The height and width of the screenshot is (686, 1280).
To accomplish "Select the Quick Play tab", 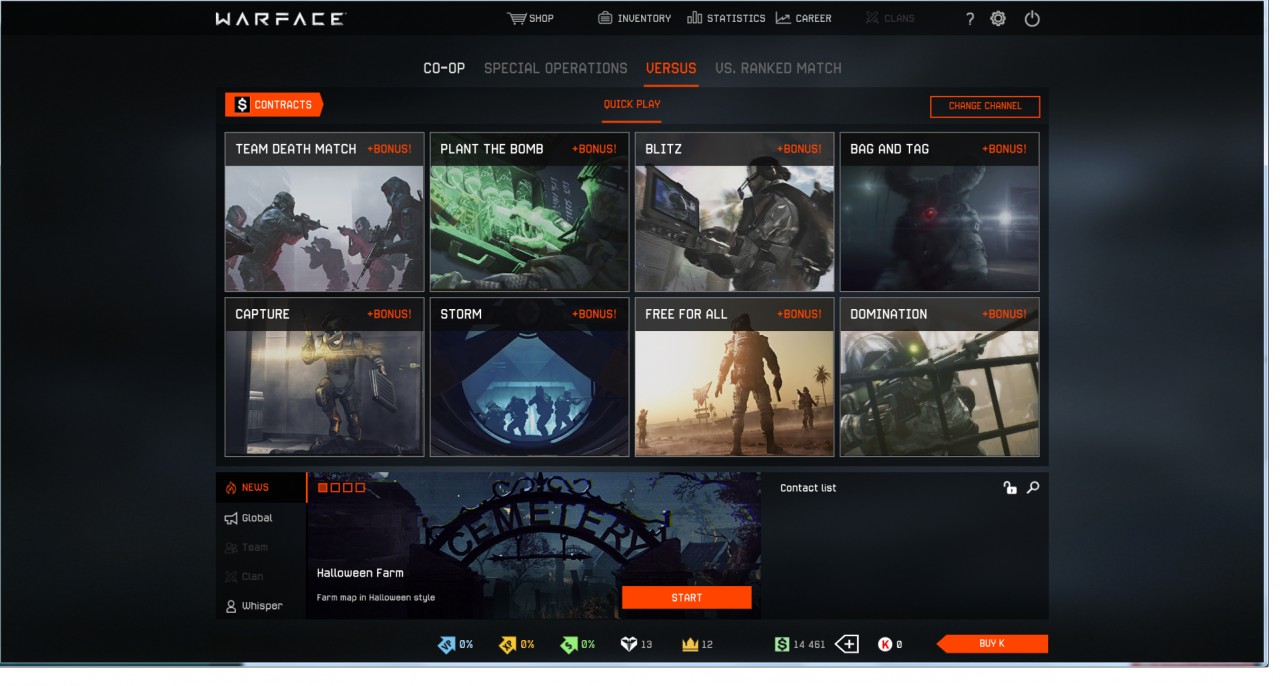I will pyautogui.click(x=632, y=104).
